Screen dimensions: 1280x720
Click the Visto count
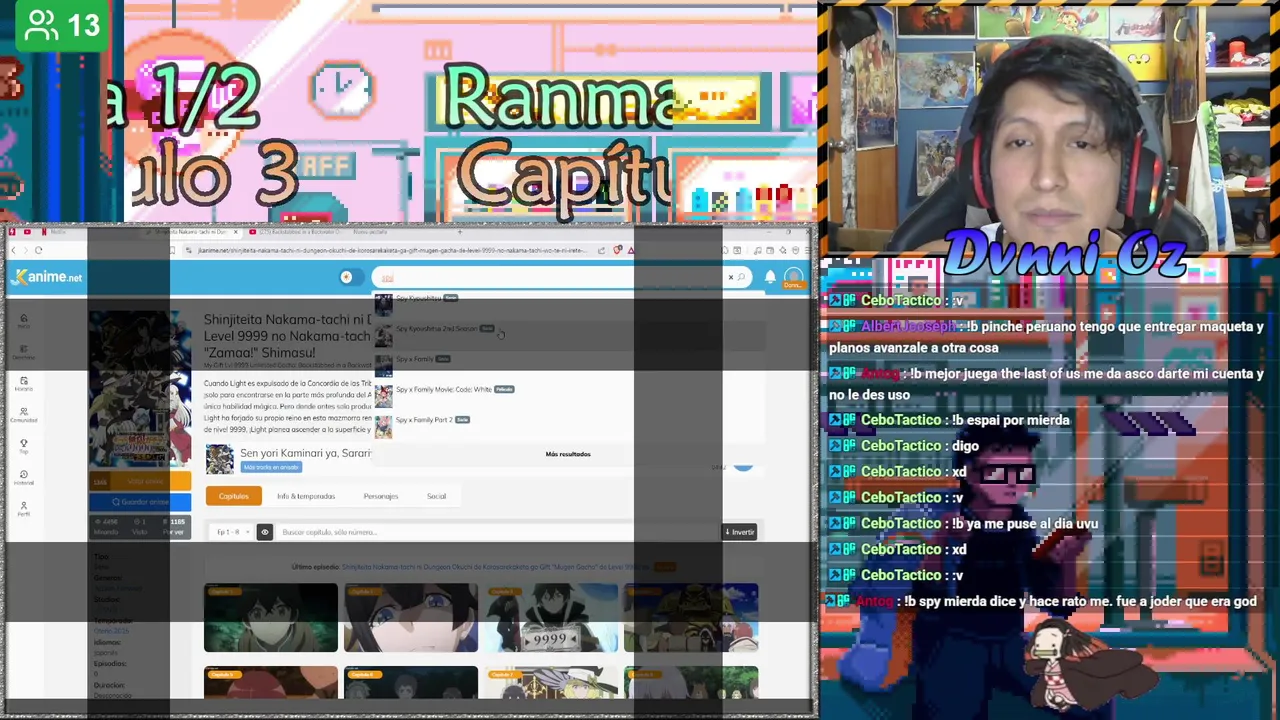tap(139, 527)
